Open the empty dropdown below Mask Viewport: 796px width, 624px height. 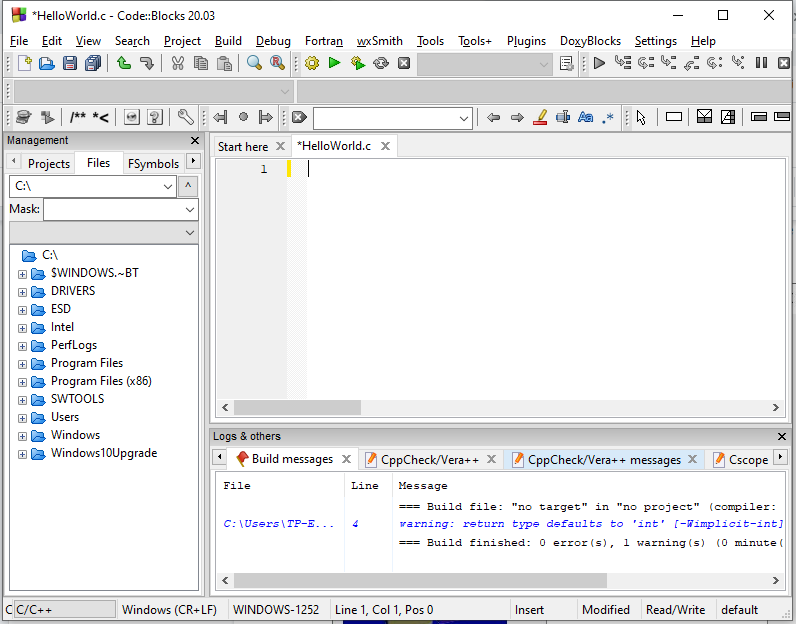[x=104, y=233]
